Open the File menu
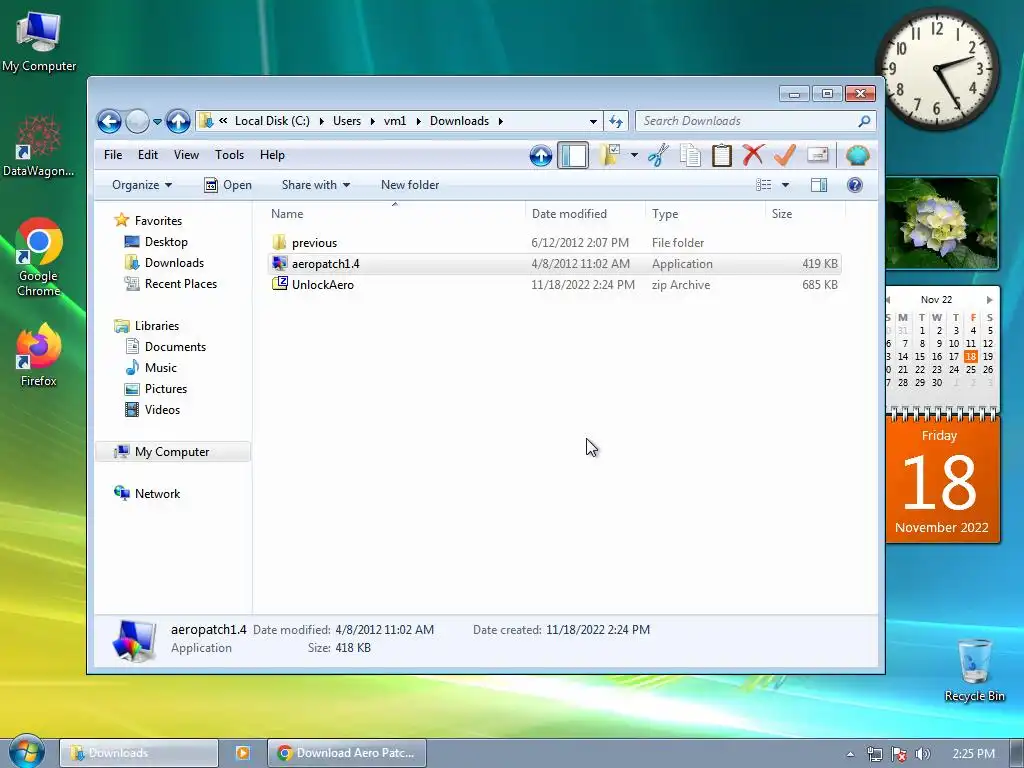Viewport: 1024px width, 768px height. [x=113, y=155]
